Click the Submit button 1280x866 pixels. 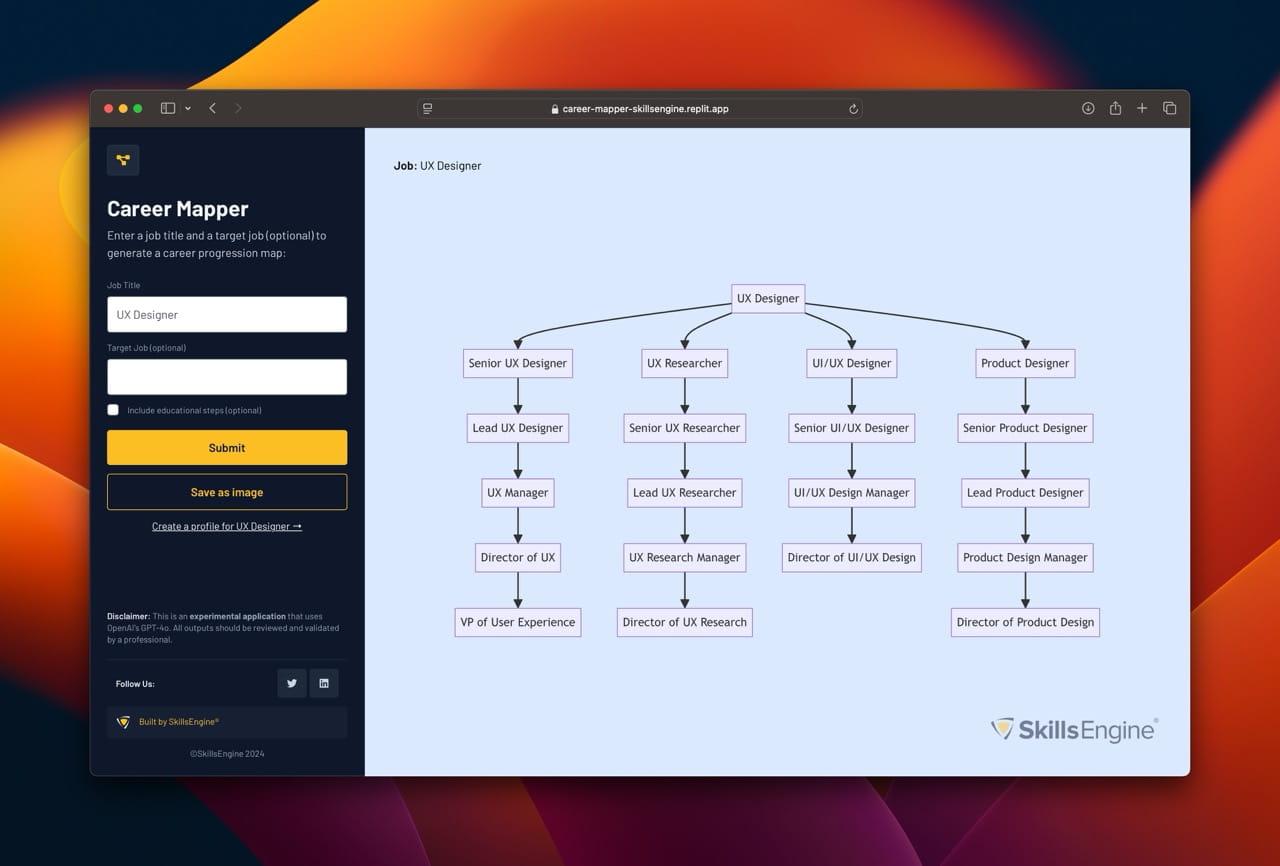pyautogui.click(x=227, y=448)
